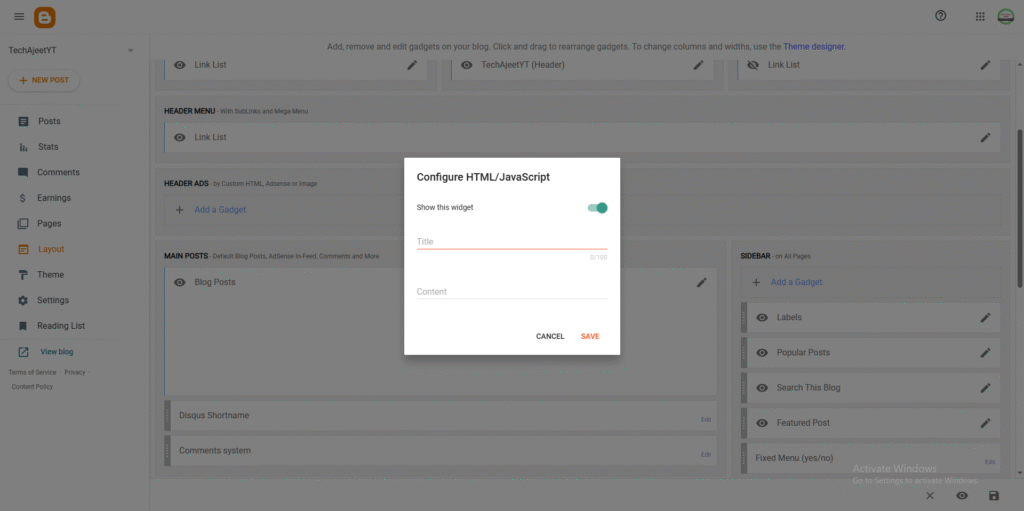Go to Theme in the sidebar

pyautogui.click(x=50, y=275)
